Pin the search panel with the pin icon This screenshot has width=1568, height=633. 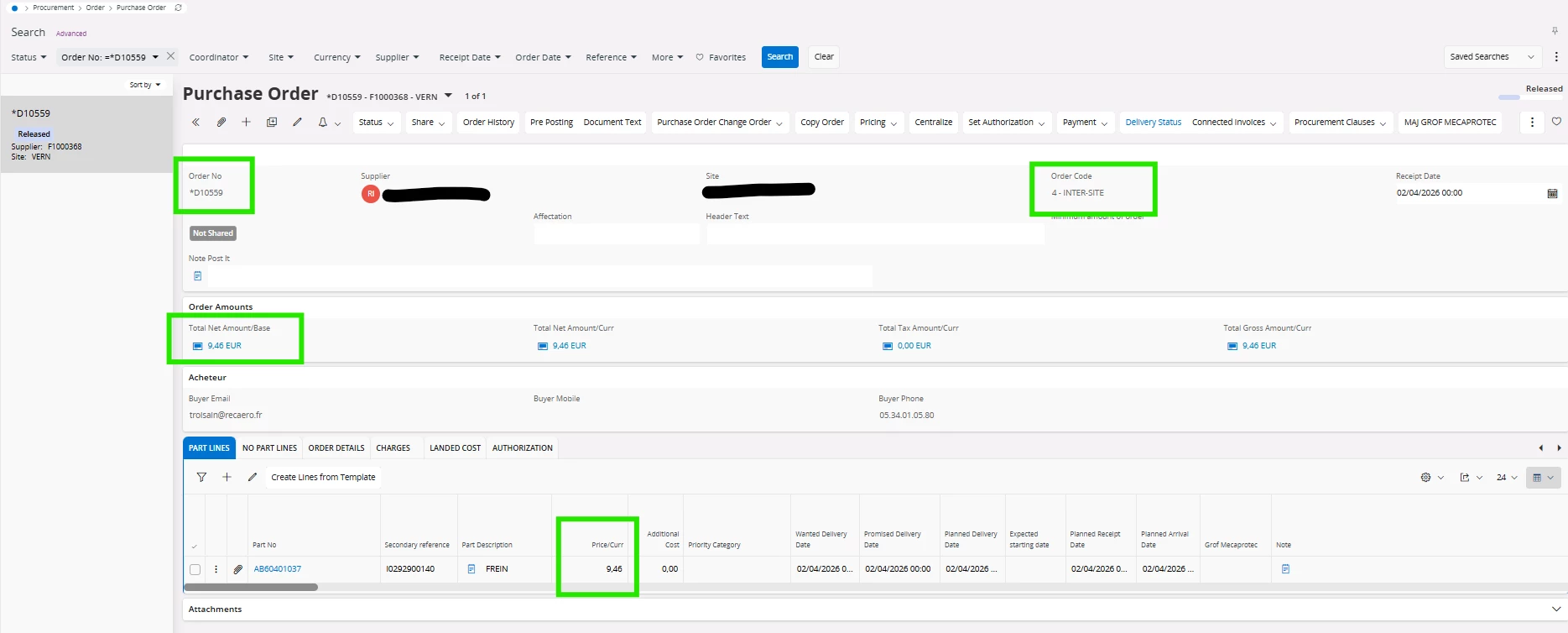pyautogui.click(x=1555, y=31)
